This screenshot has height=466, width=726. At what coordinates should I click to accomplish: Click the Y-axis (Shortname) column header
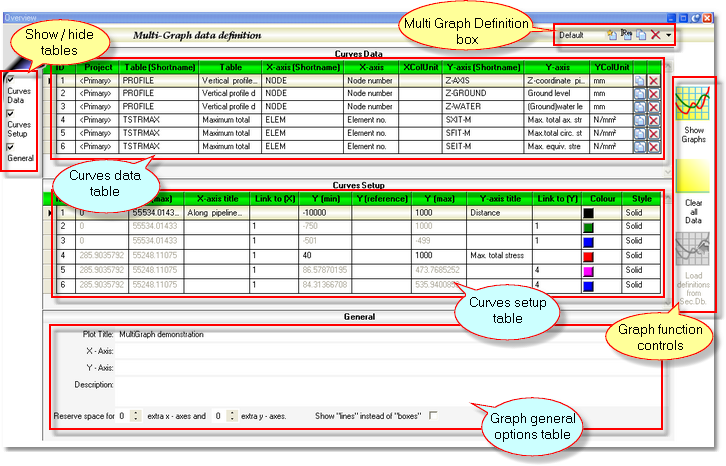[477, 65]
